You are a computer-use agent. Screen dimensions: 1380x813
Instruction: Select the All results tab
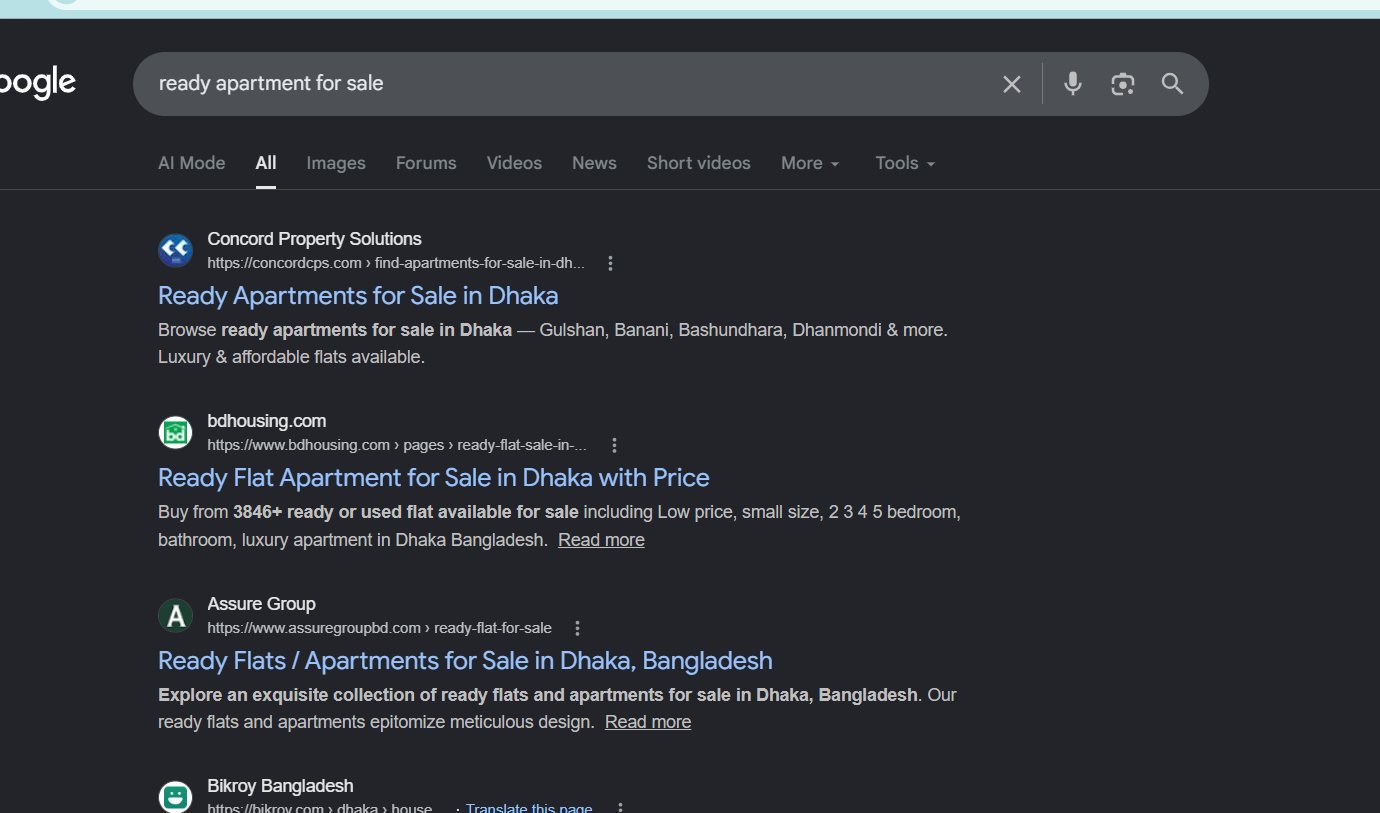(266, 163)
